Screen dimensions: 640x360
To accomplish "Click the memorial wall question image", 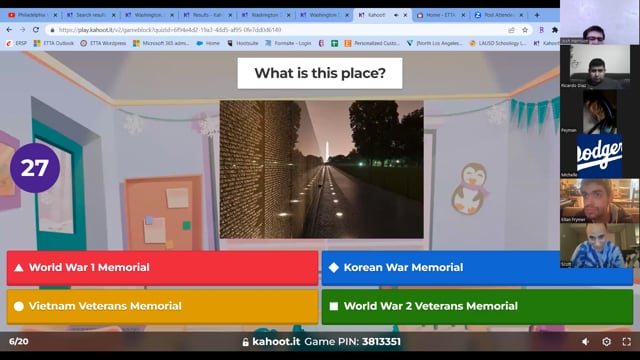I will click(322, 169).
